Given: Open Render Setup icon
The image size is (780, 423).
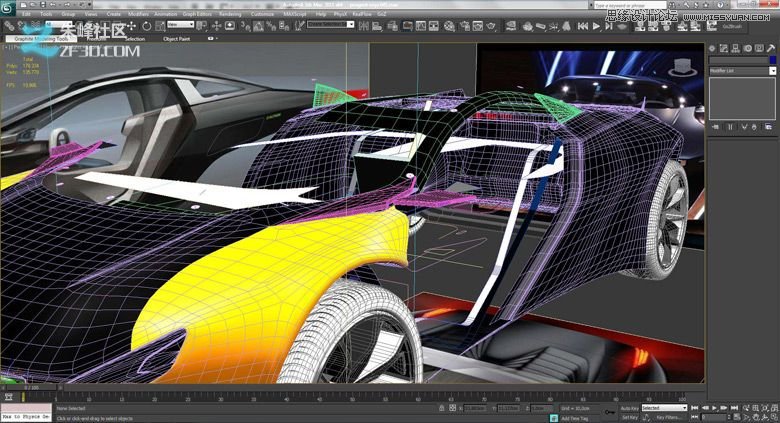Looking at the screenshot, I should [465, 26].
